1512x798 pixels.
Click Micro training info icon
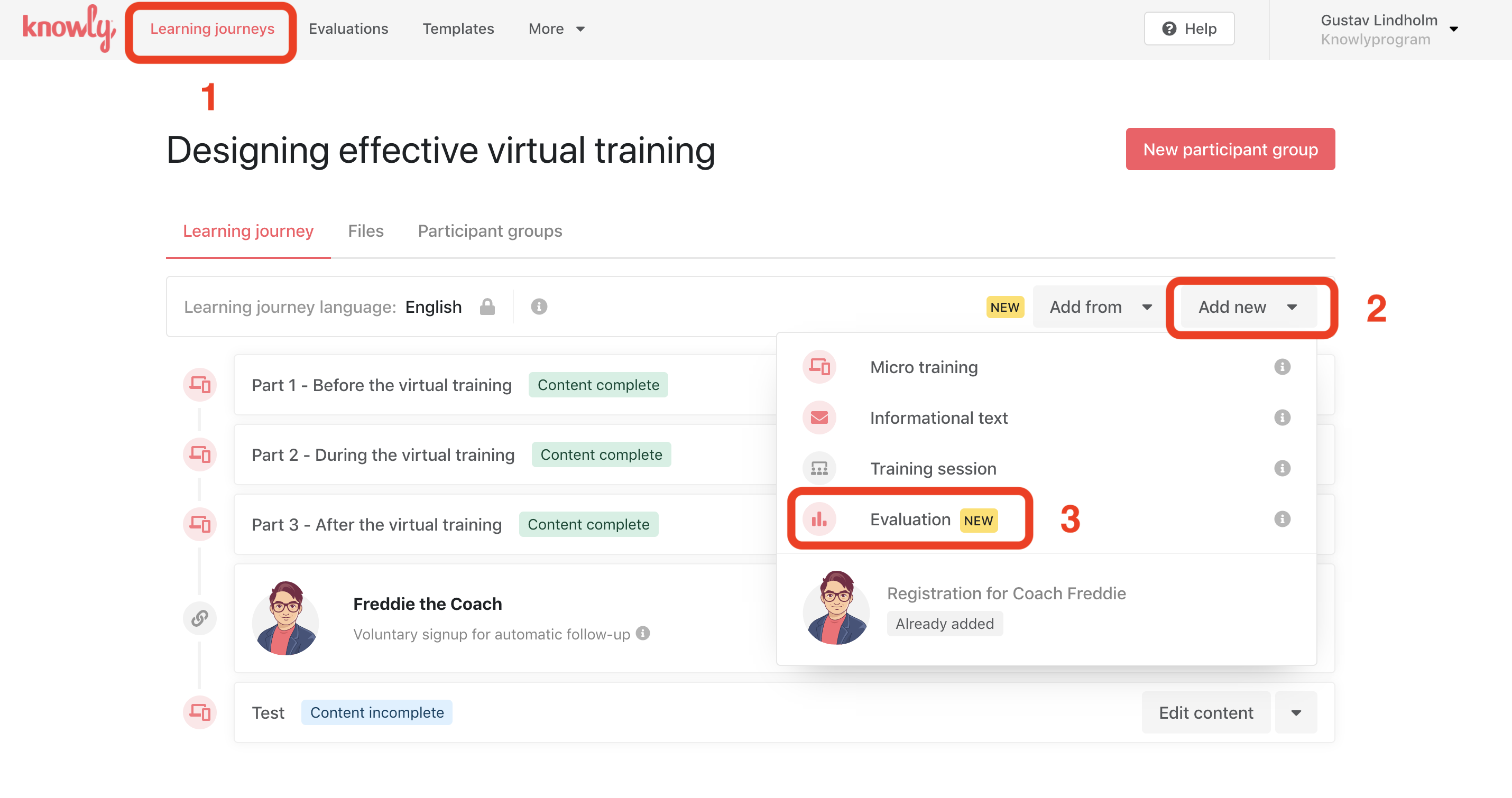(1282, 367)
